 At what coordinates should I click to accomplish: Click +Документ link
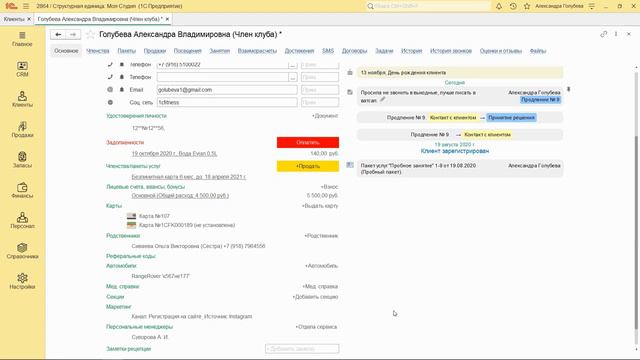(325, 116)
